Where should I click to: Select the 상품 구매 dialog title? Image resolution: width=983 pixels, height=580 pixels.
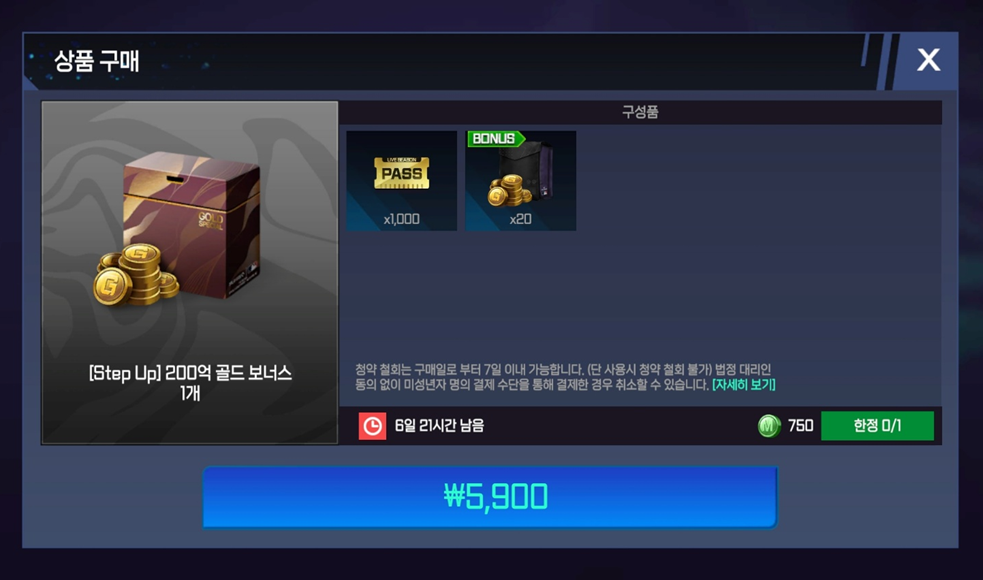tap(97, 61)
